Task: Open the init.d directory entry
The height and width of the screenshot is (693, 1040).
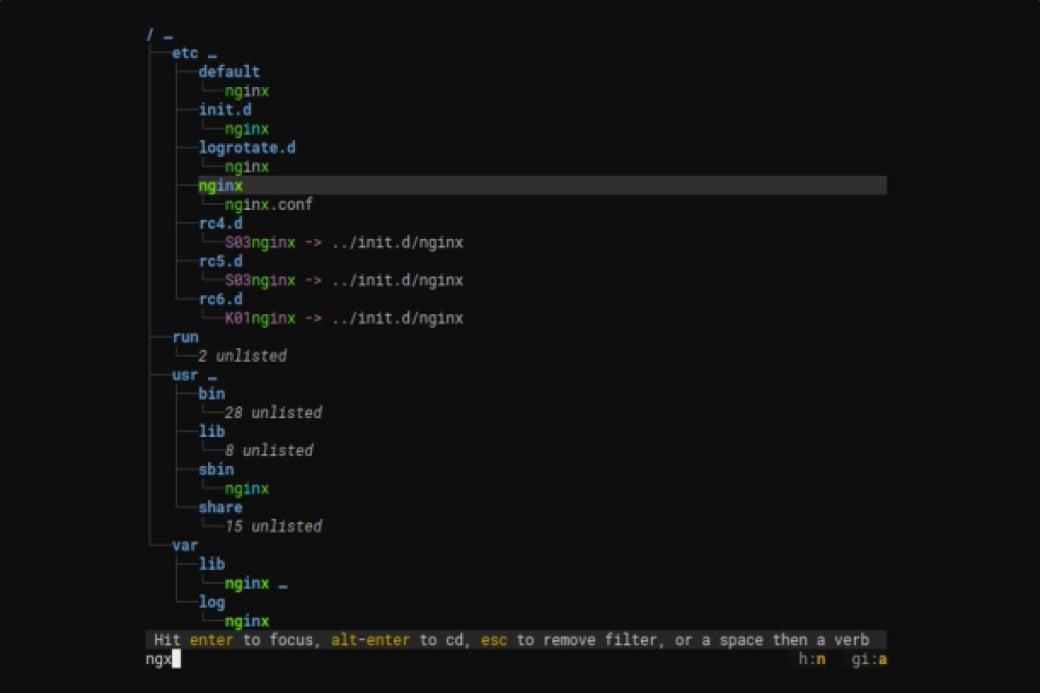Action: pos(225,110)
